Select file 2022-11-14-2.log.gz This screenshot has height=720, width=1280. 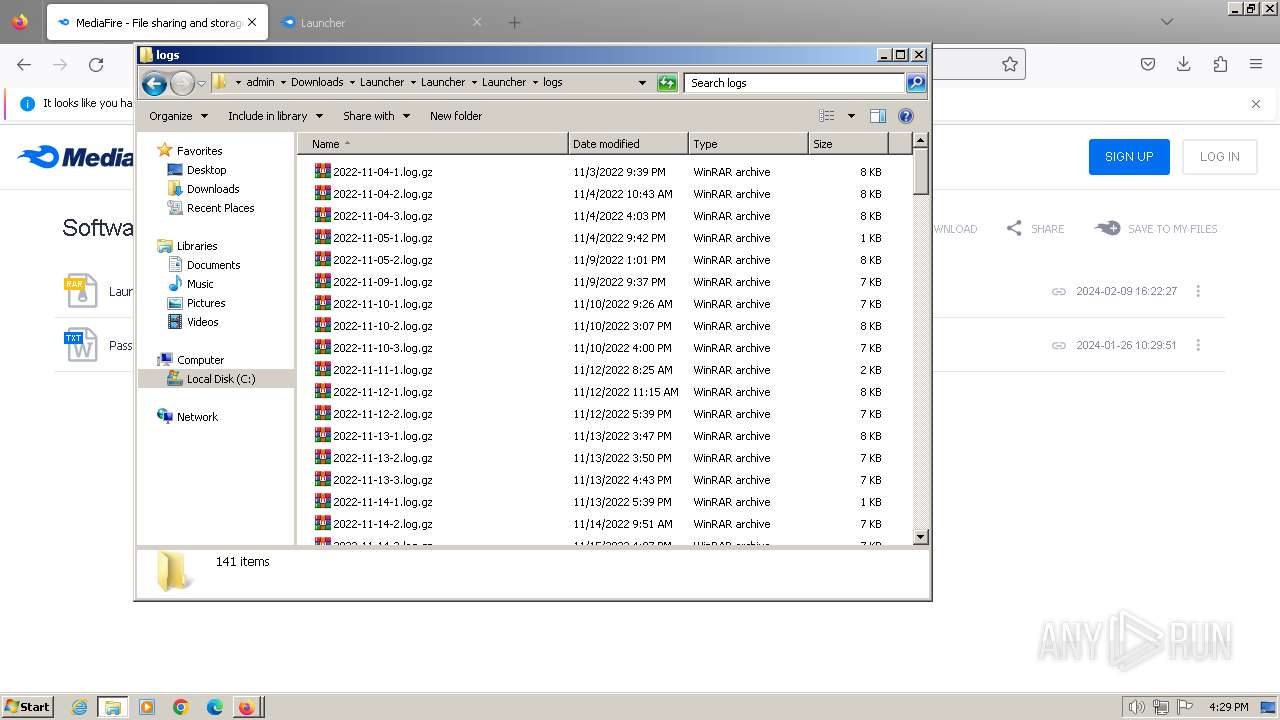[382, 524]
